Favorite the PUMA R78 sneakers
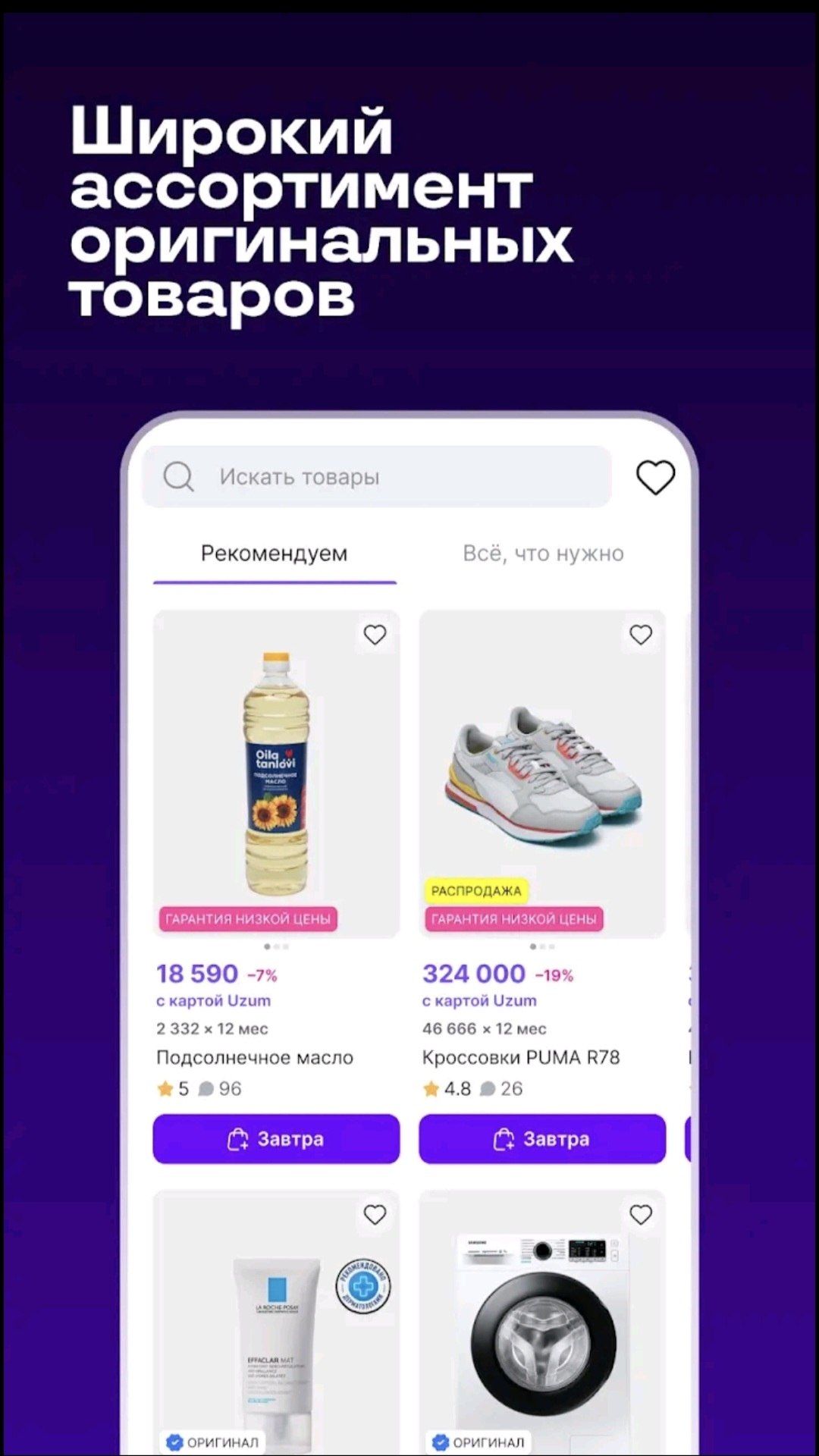 tap(641, 635)
